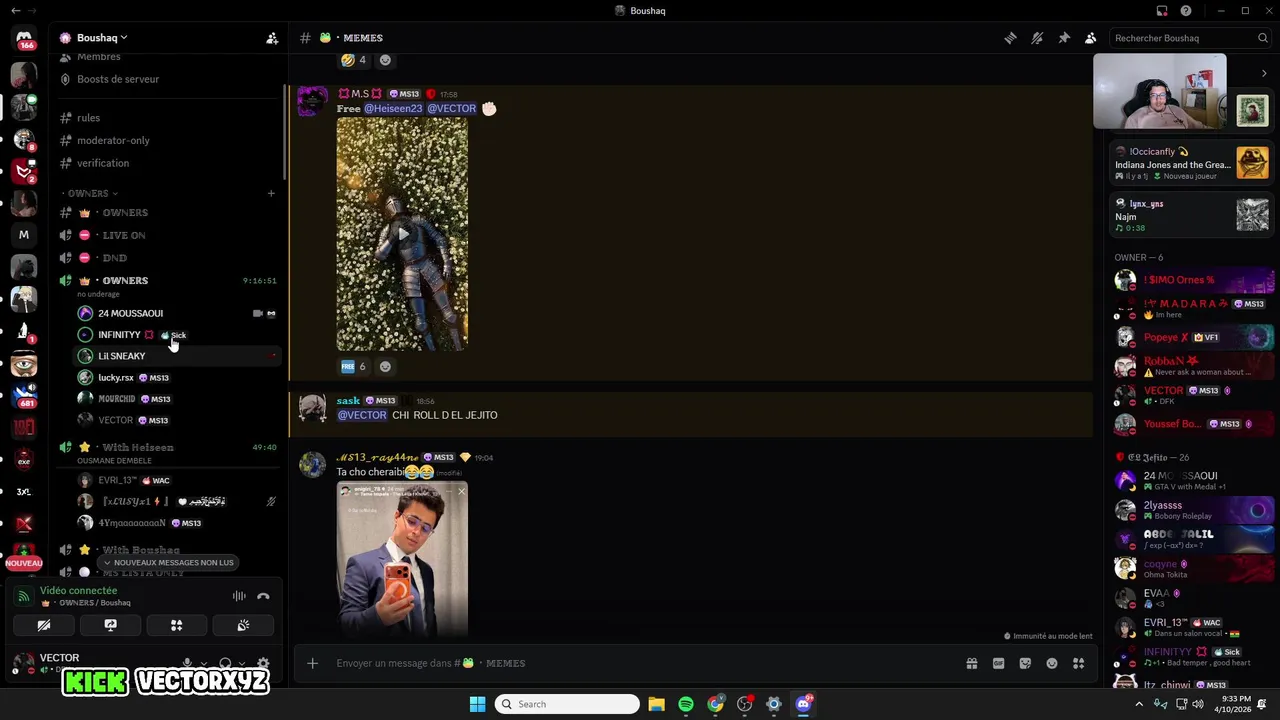Disconnect from voice with phone hang-up icon
This screenshot has height=720, width=1280.
point(263,596)
